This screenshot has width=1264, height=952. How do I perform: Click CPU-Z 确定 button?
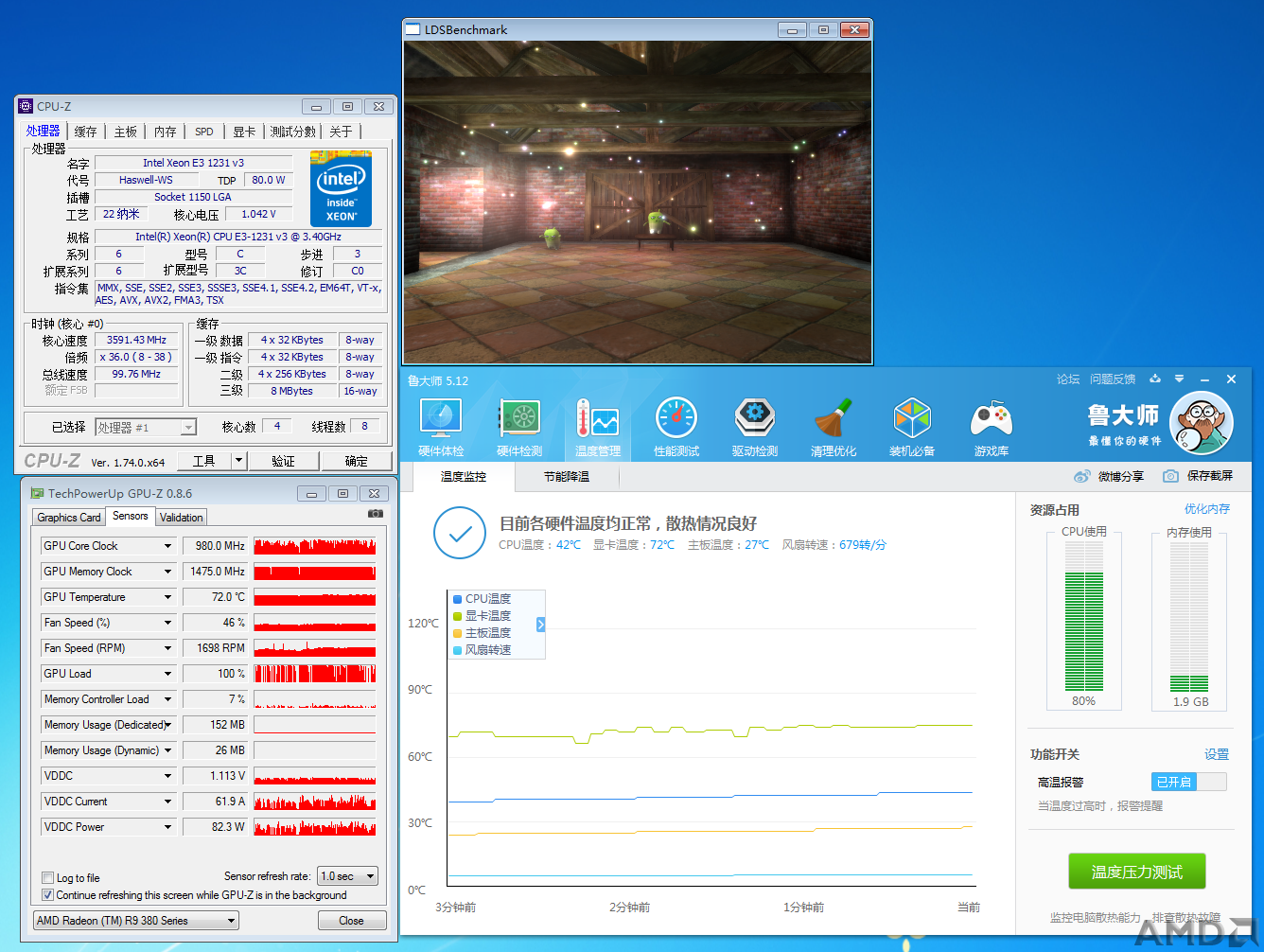357,461
